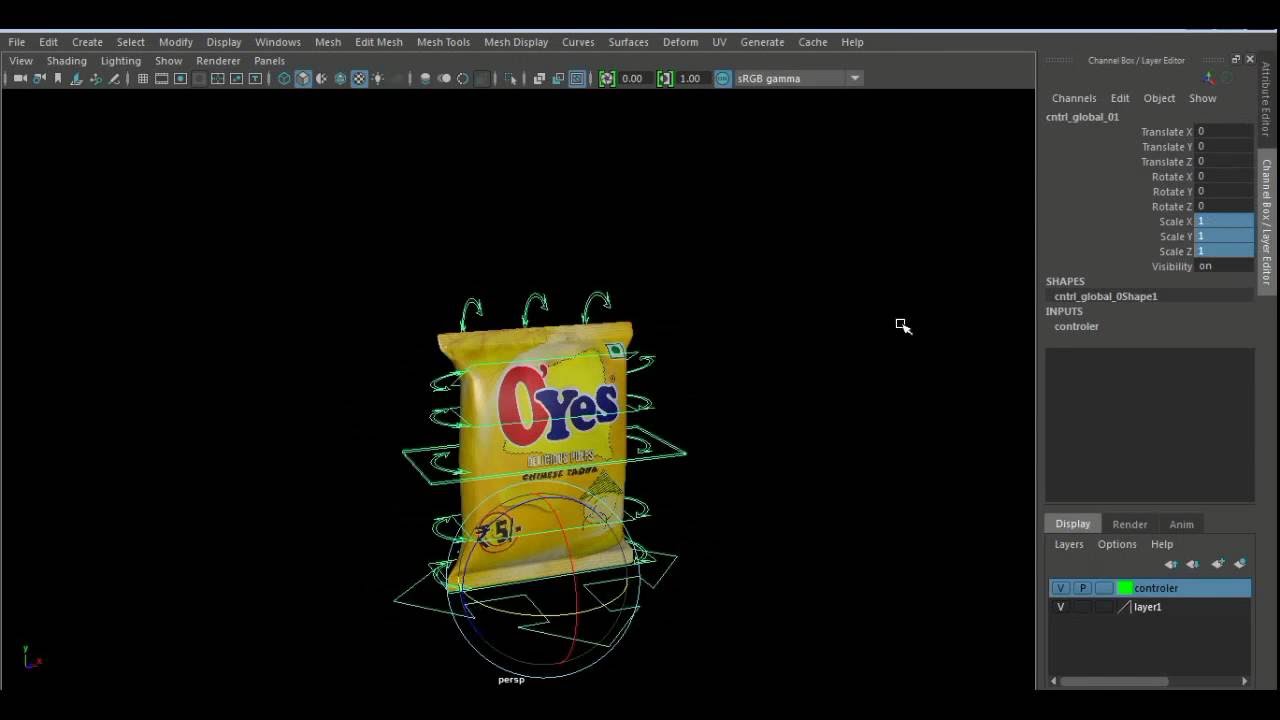1280x720 pixels.
Task: Open the Show menu in Channel Box
Action: pos(1202,98)
